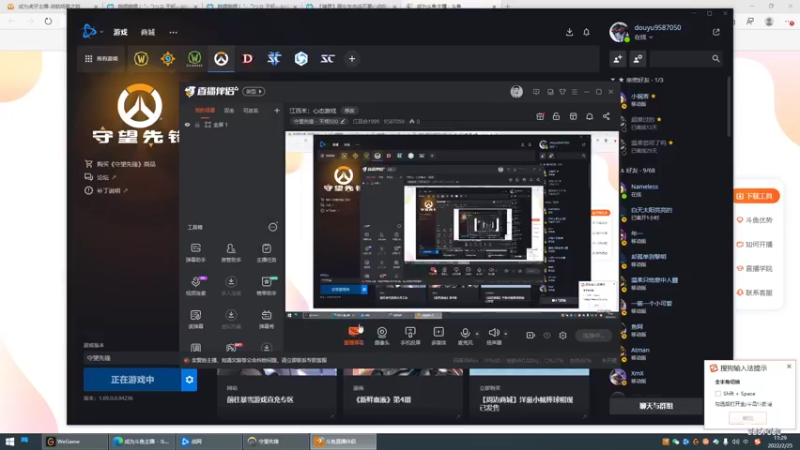800x450 pixels.
Task: Select the Hearthstone game icon
Action: click(167, 59)
